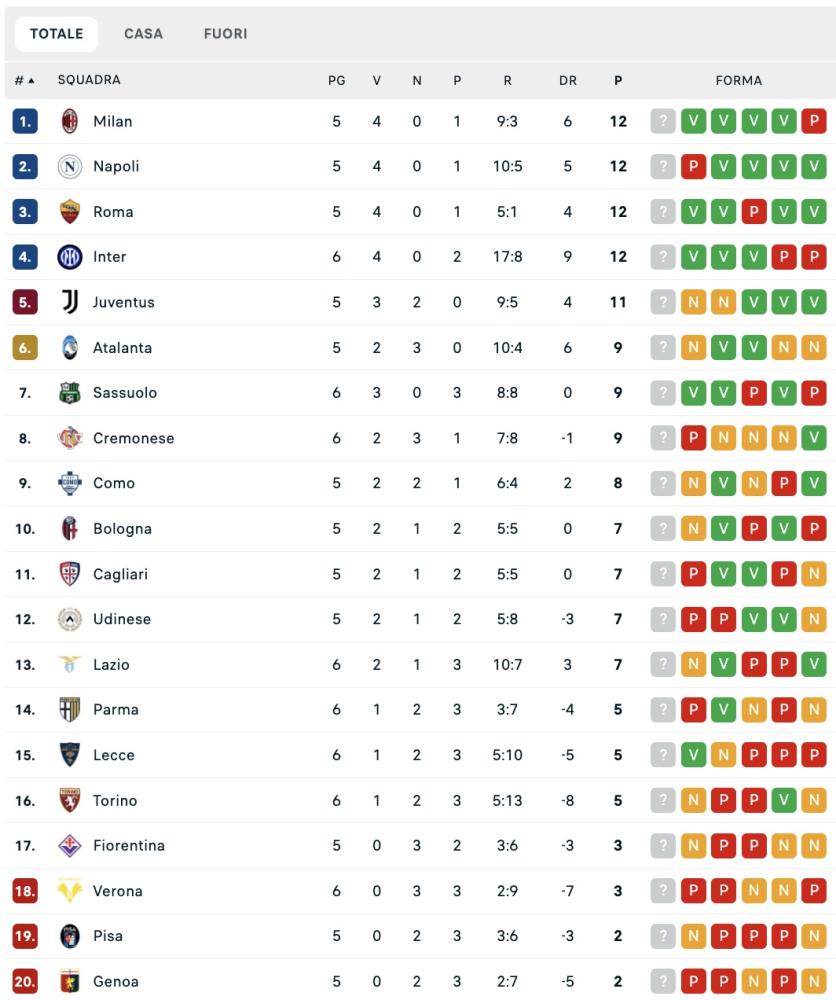
Task: Click the Lazio eagle logo
Action: point(69,665)
